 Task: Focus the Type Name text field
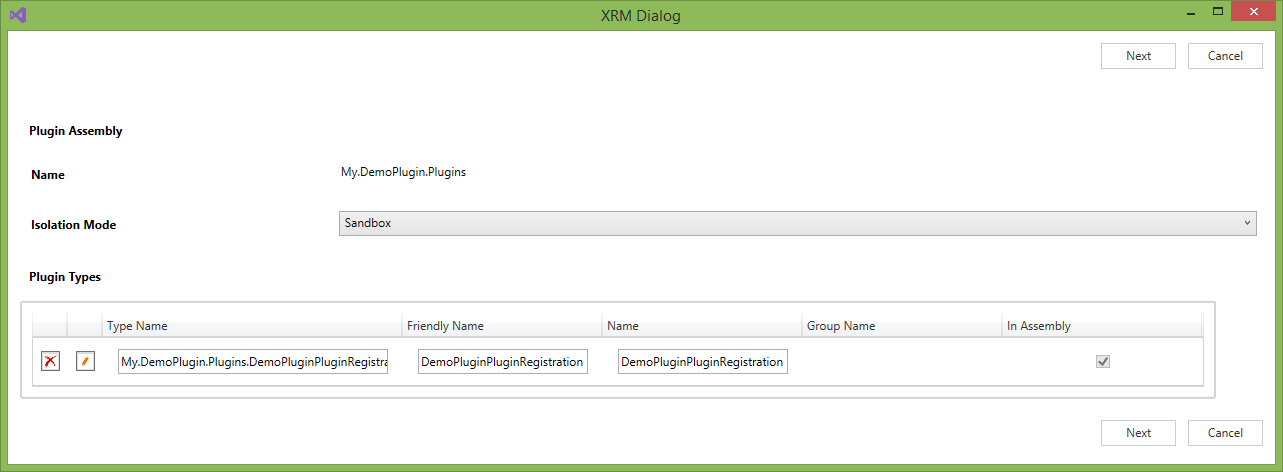[x=252, y=362]
